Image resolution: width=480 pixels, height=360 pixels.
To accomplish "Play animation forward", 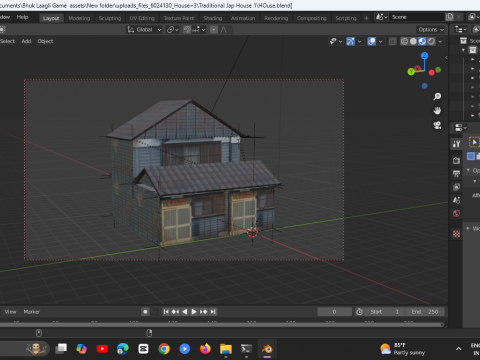I will [194, 312].
